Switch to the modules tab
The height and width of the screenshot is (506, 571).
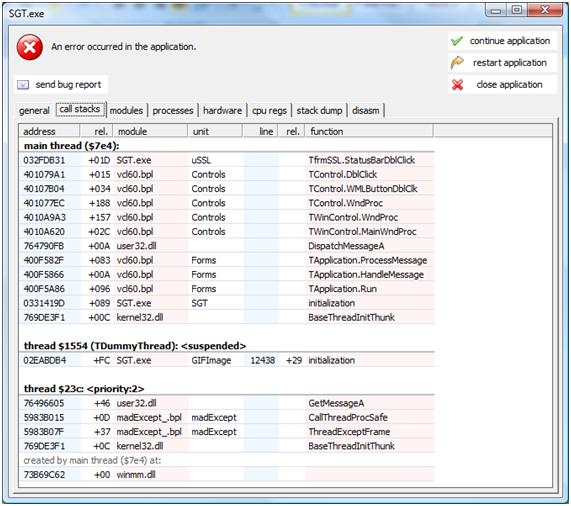pos(126,110)
